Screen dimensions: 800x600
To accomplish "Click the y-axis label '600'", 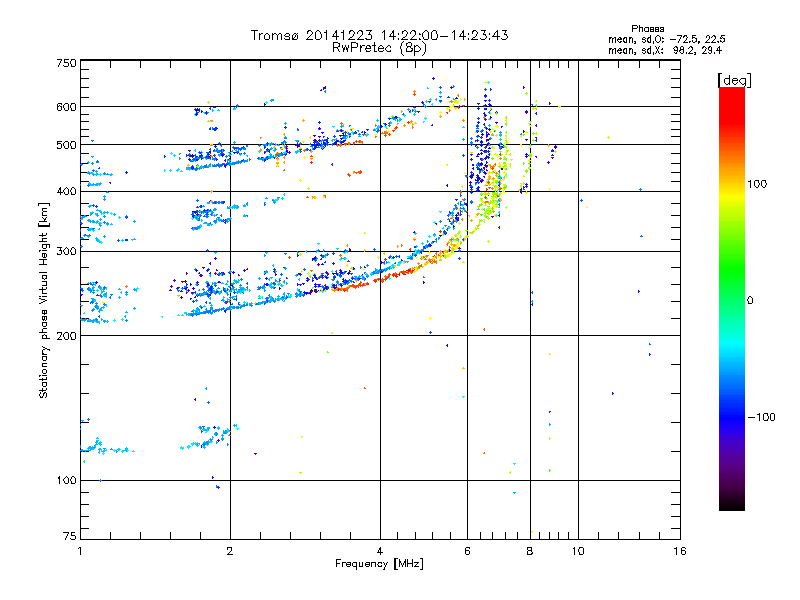I will (x=66, y=107).
